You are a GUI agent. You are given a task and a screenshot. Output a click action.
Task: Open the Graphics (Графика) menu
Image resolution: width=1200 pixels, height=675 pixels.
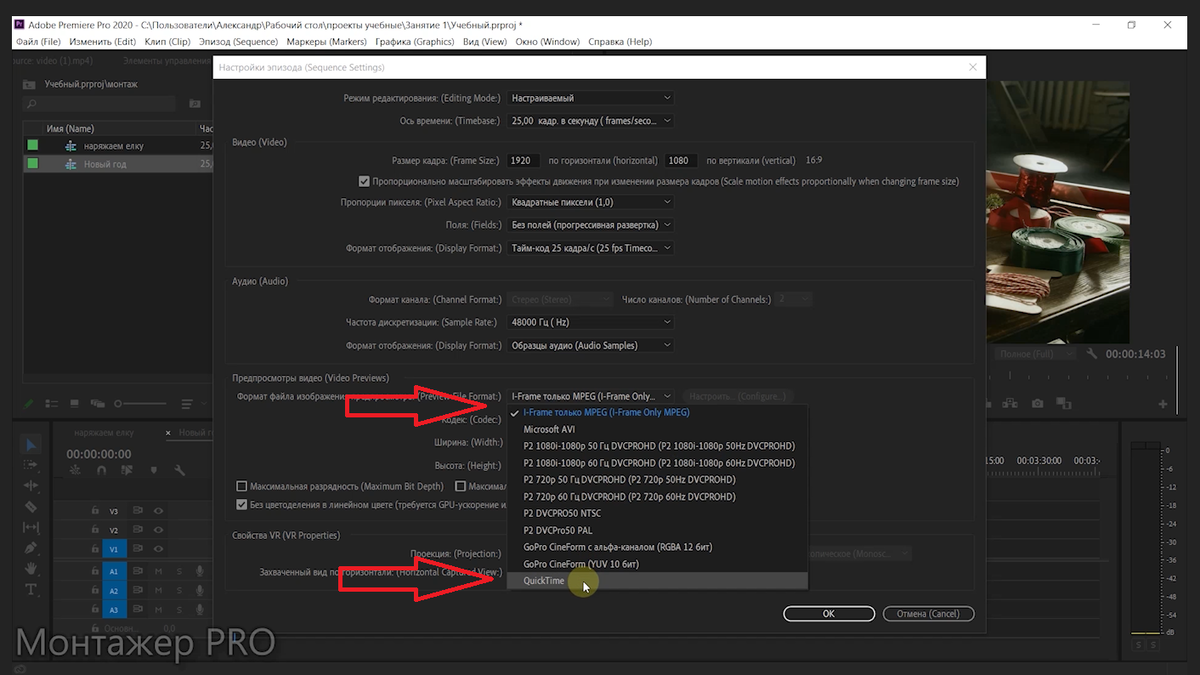pyautogui.click(x=414, y=42)
